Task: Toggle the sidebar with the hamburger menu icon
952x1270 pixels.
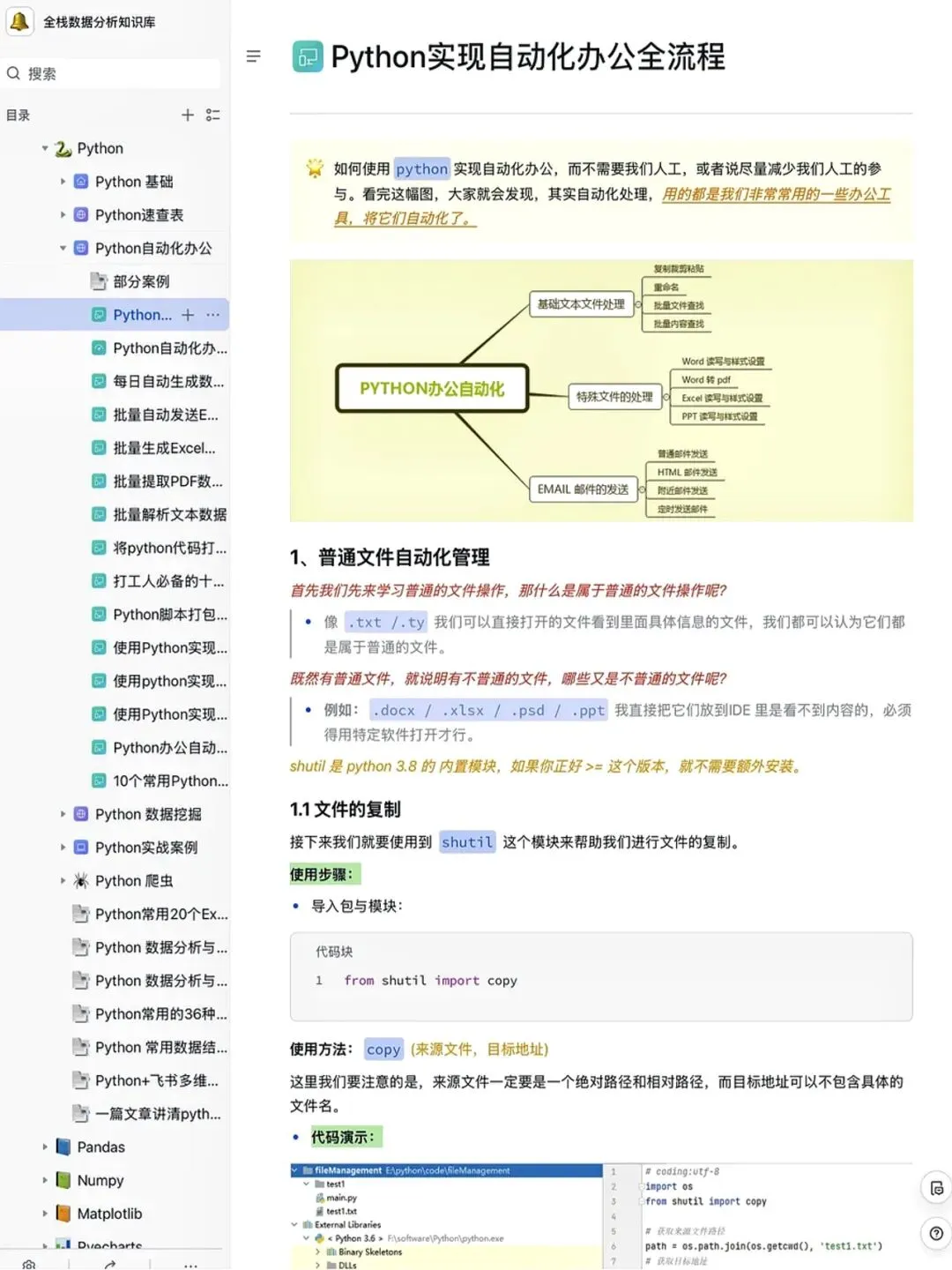Action: 254,56
